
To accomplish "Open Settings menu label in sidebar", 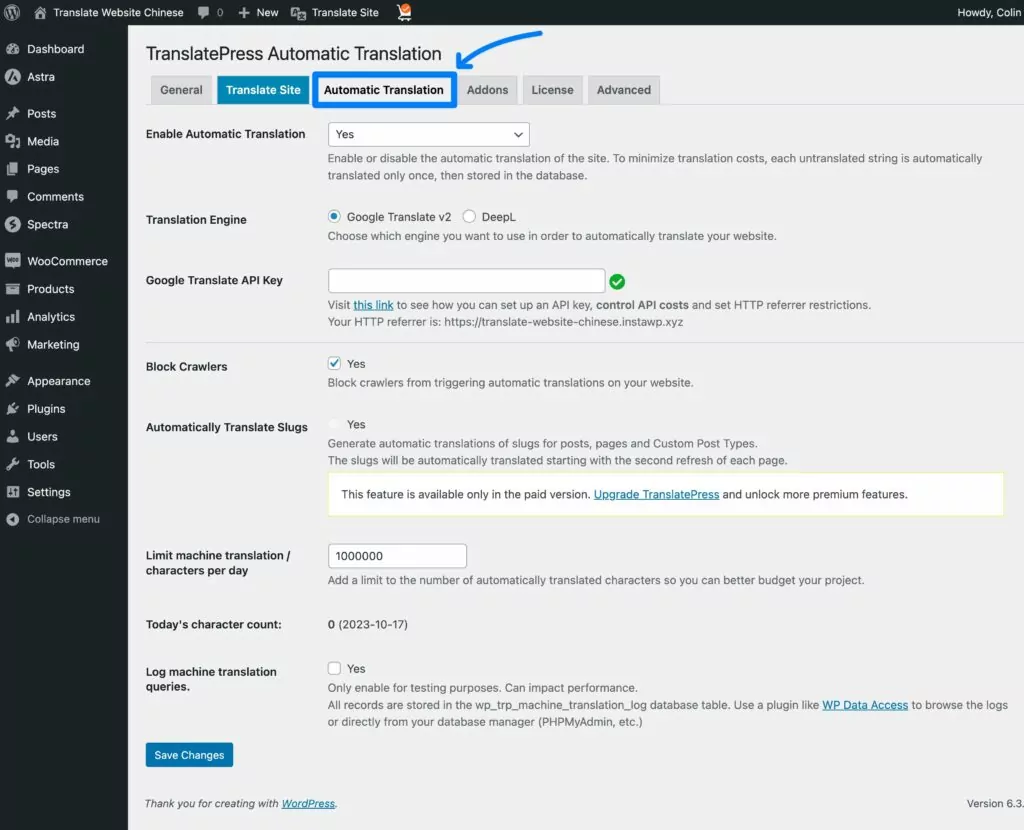I will tap(49, 492).
